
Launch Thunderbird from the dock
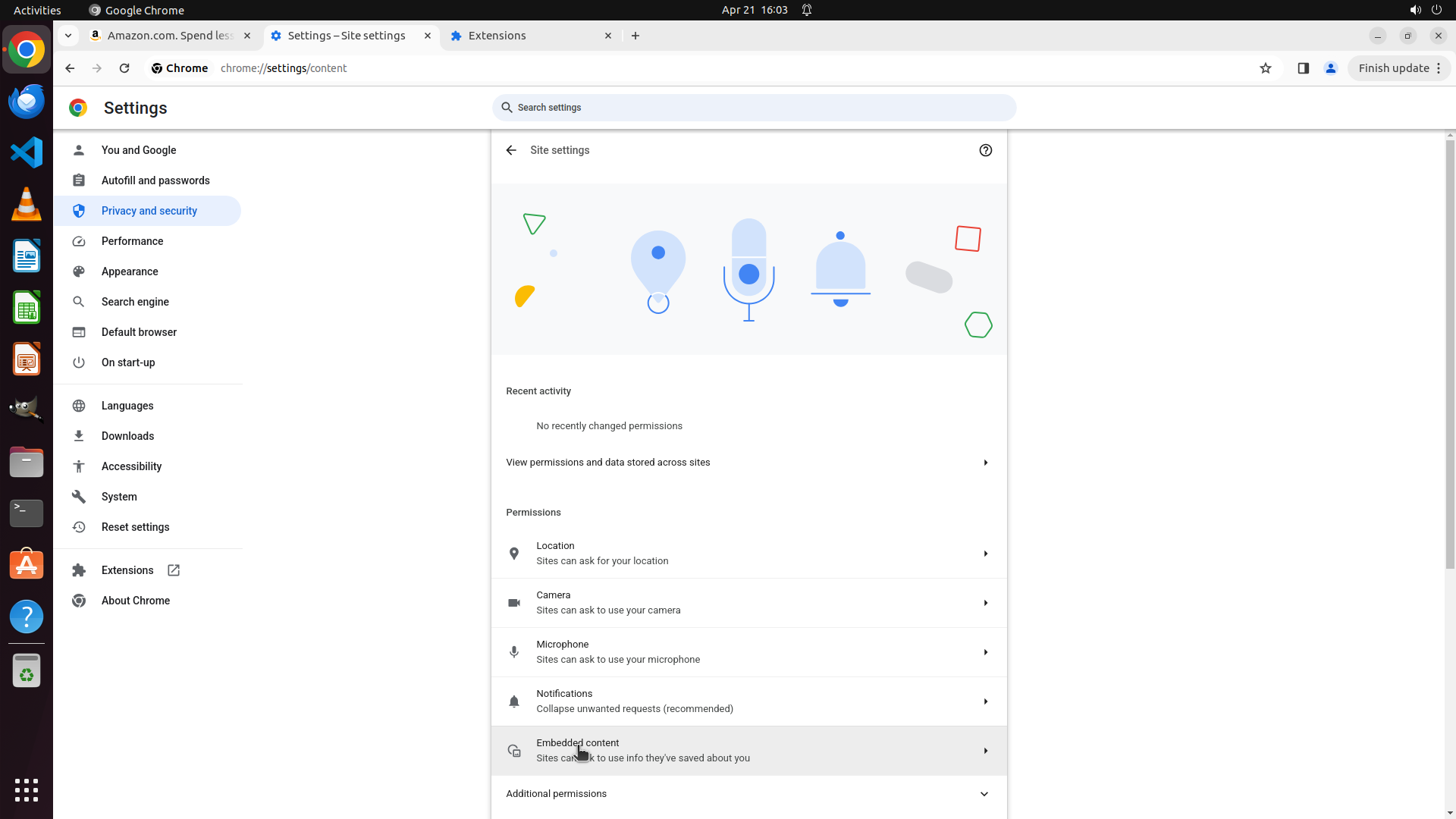(27, 102)
